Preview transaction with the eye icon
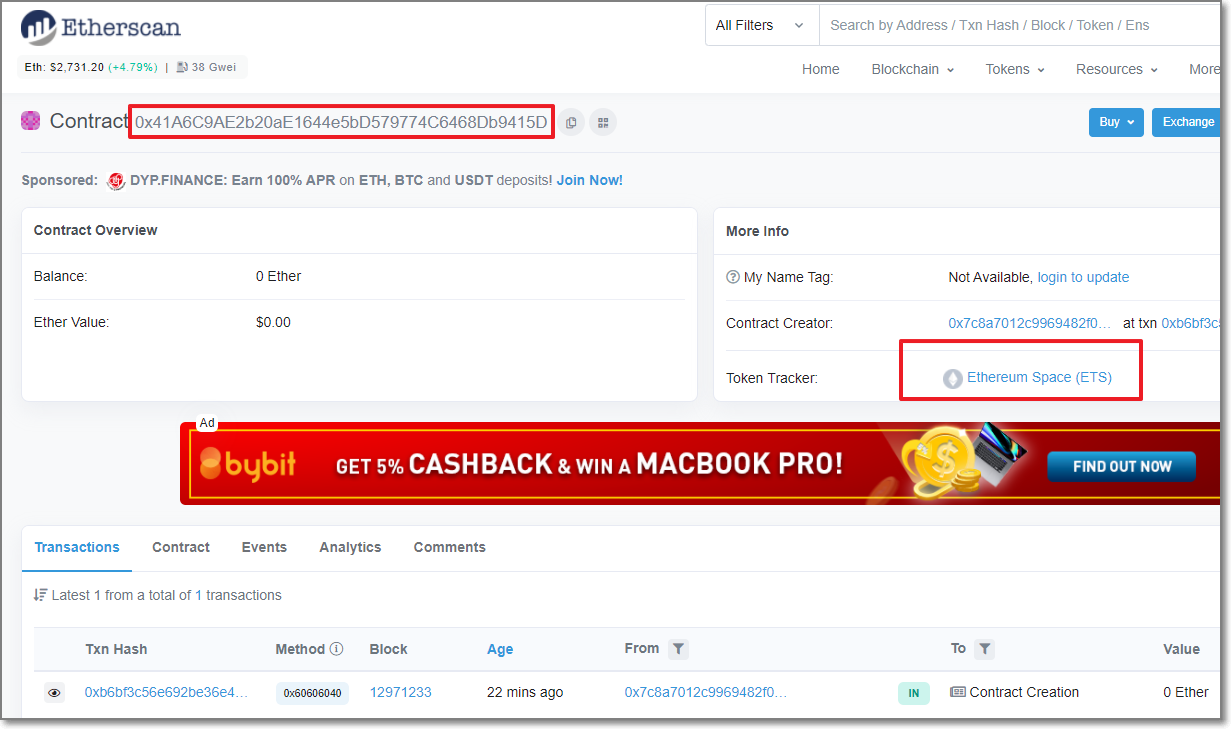 [x=55, y=692]
